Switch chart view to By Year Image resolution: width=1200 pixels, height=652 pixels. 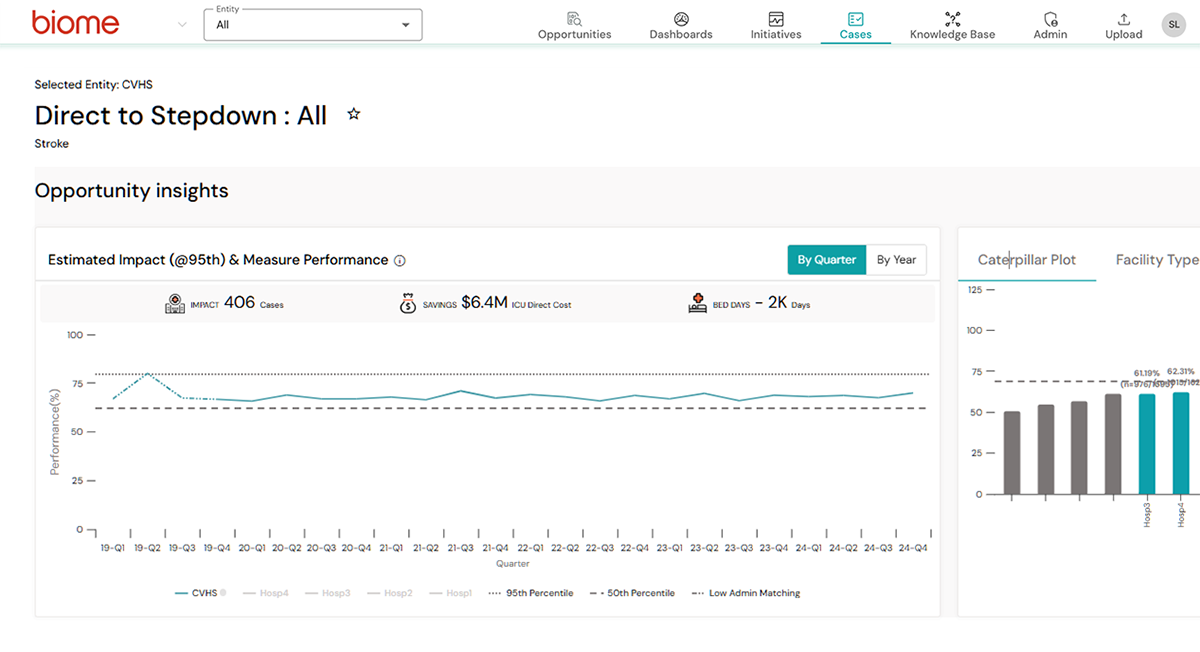point(896,260)
